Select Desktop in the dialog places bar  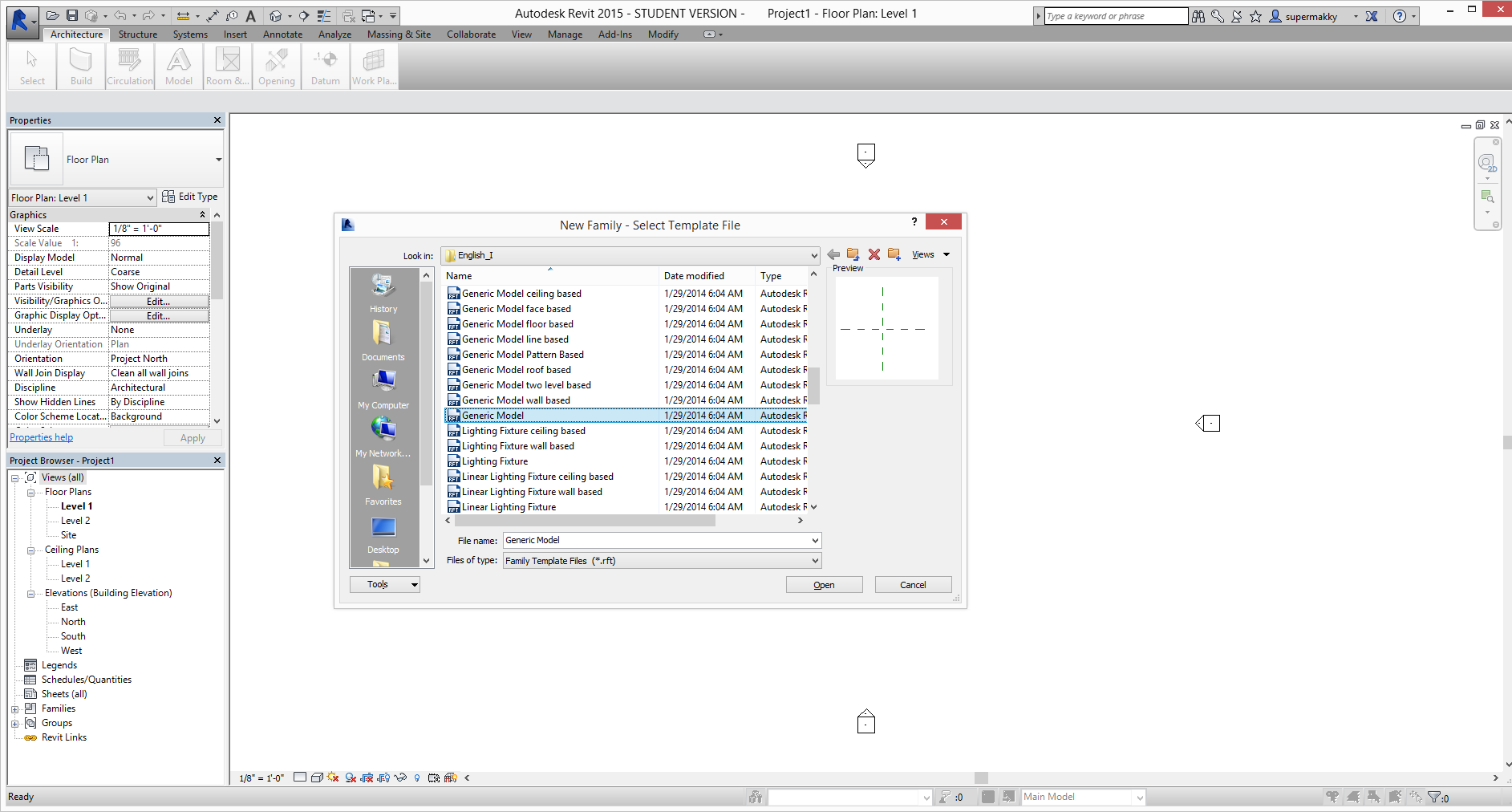(383, 534)
